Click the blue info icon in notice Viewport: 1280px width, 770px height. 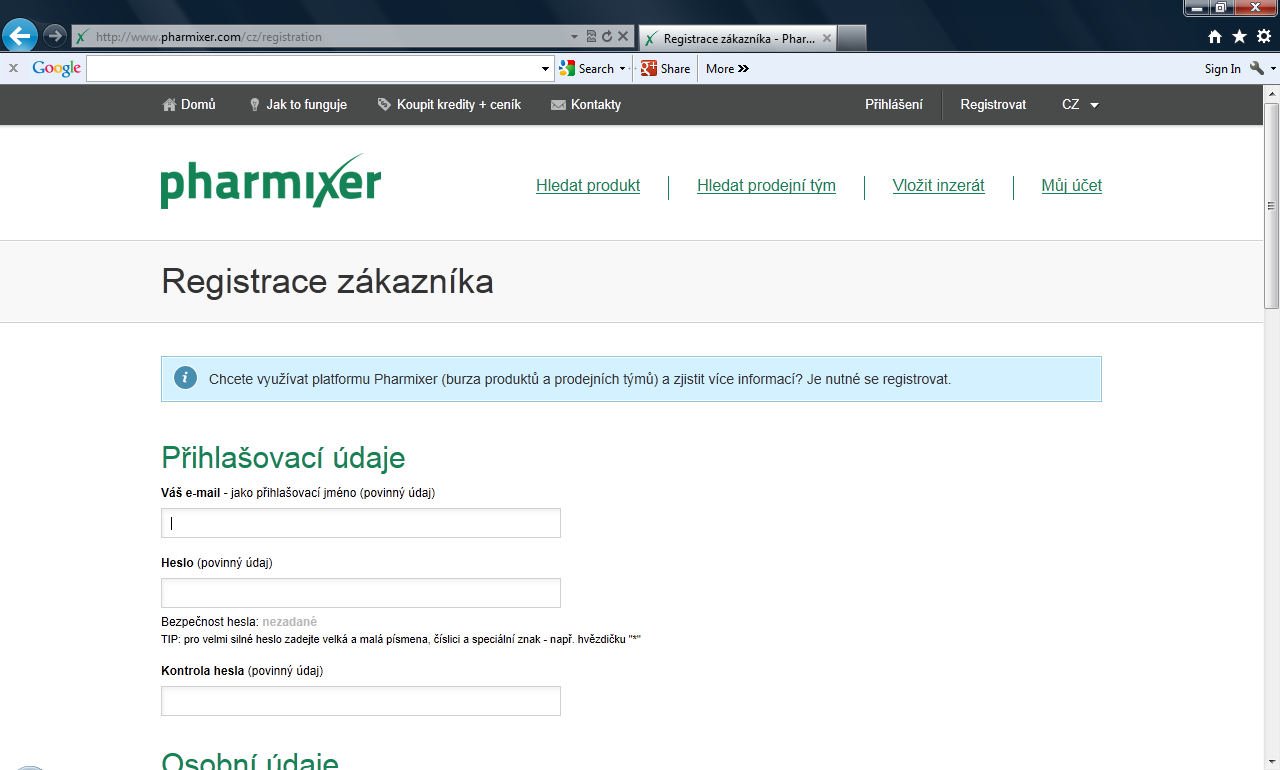pos(185,378)
